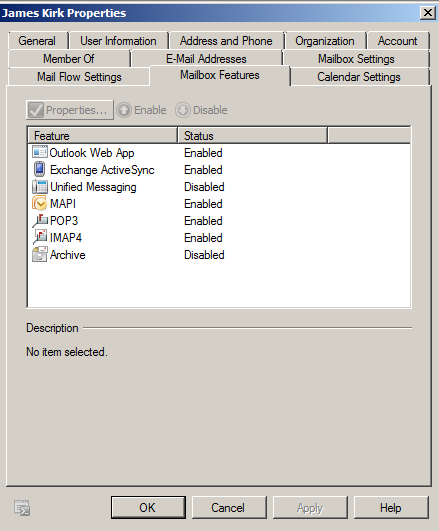Click Enabled status of POP3
Viewport: 439px width, 531px height.
[203, 220]
